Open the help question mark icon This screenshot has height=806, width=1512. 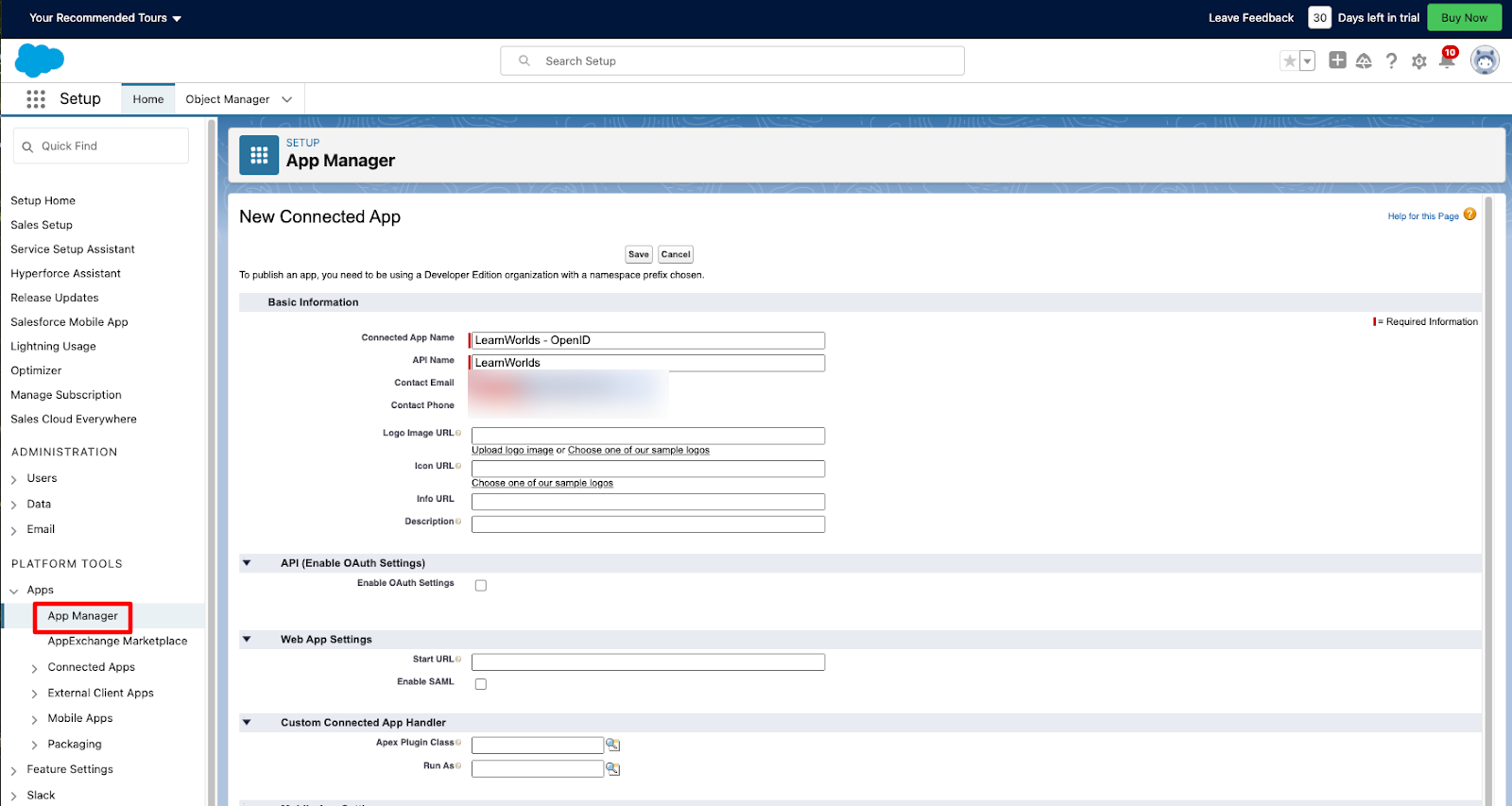tap(1391, 61)
